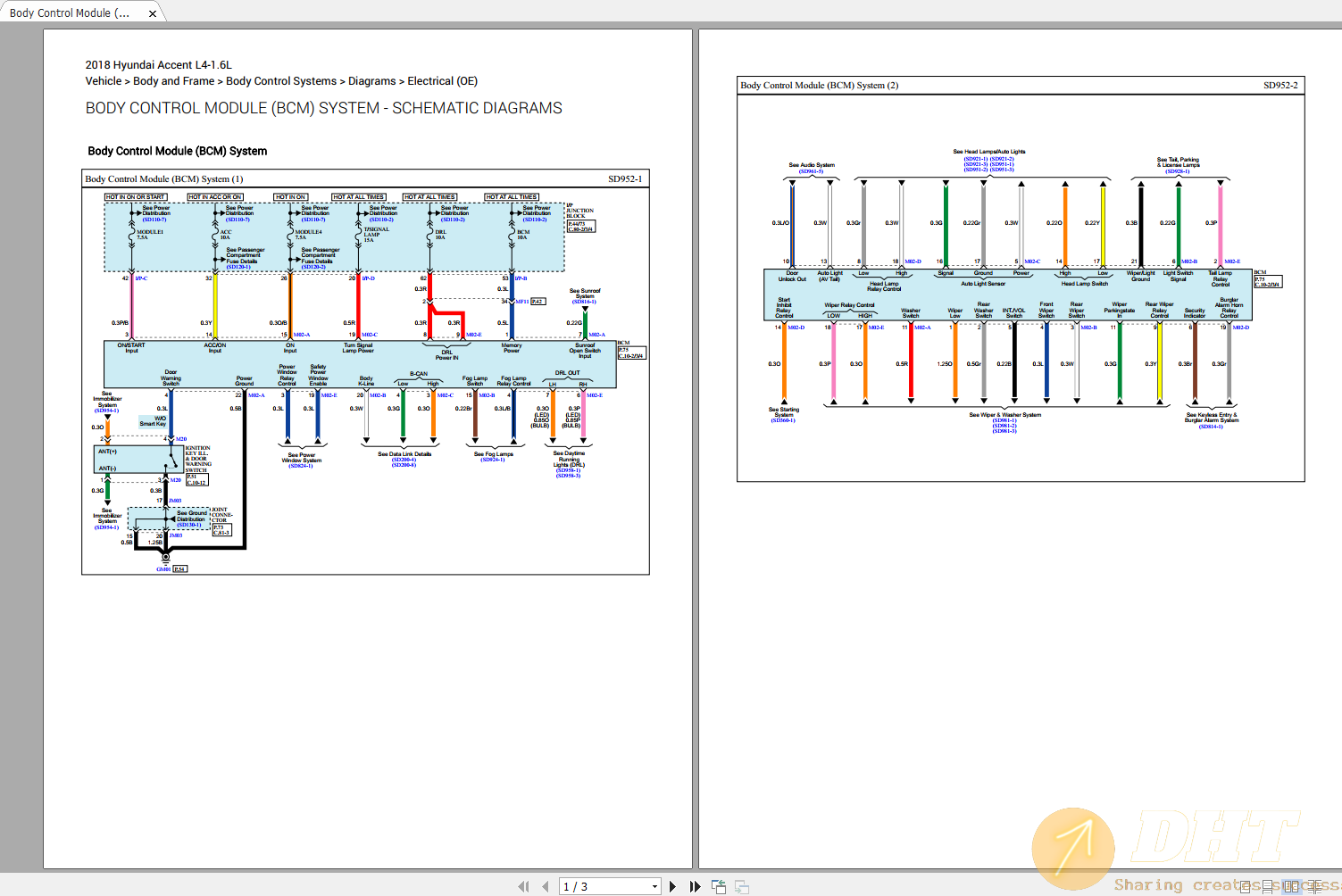This screenshot has width=1342, height=896.
Task: Click the BODY CONTROL MODULE (BCM) SYSTEM - SCHEMATIC DIAGRAMS title
Action: click(324, 108)
